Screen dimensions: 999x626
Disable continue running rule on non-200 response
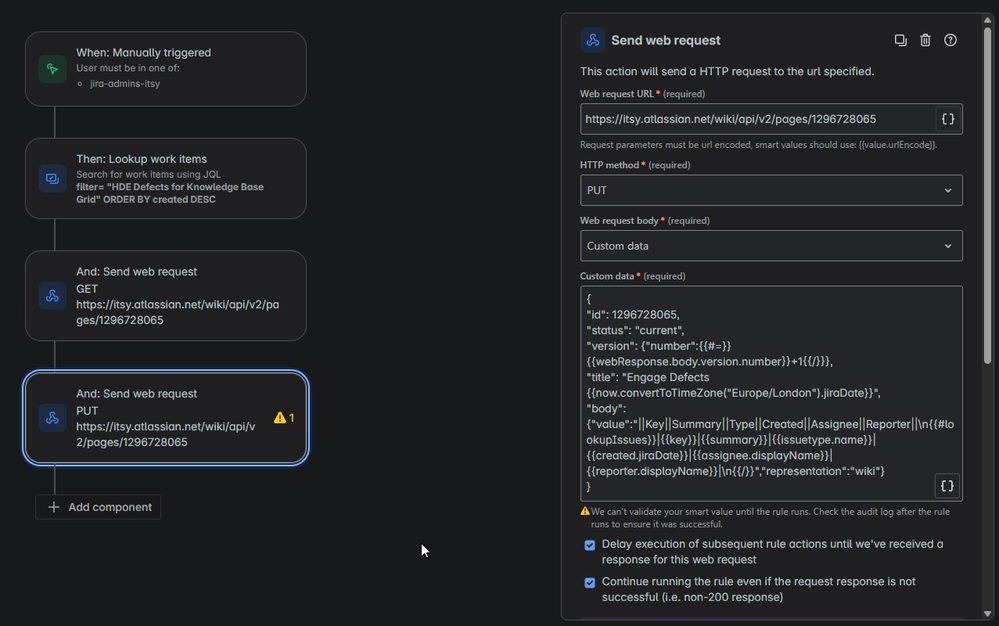pos(589,582)
